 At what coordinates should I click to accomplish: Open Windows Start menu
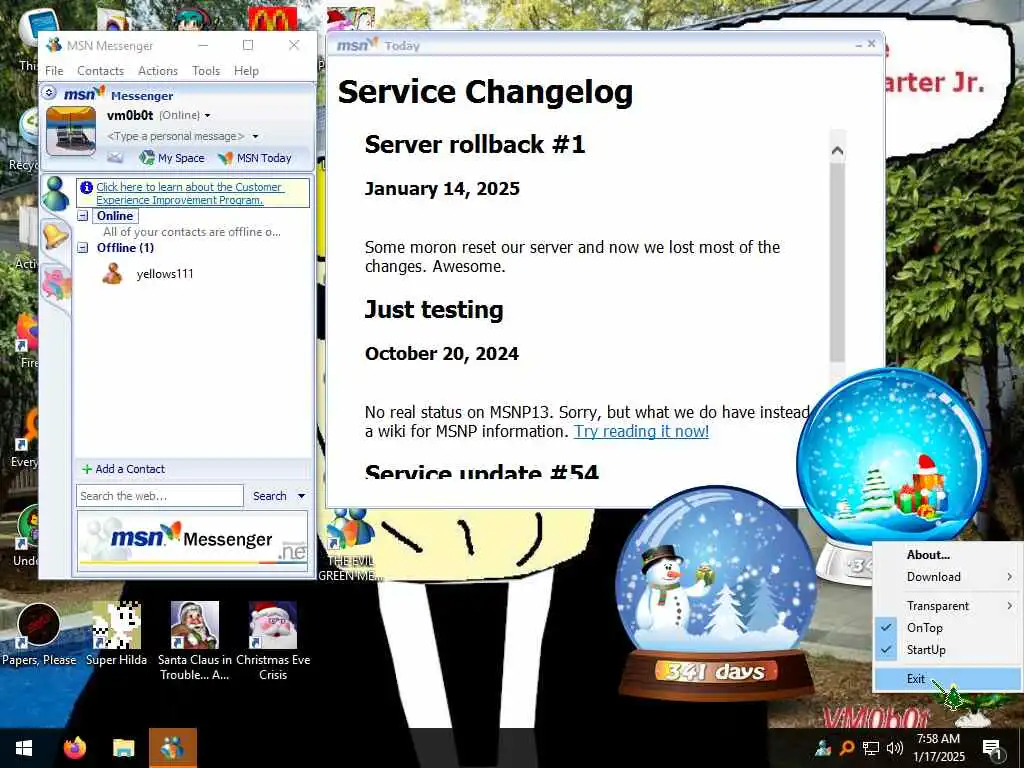click(24, 748)
